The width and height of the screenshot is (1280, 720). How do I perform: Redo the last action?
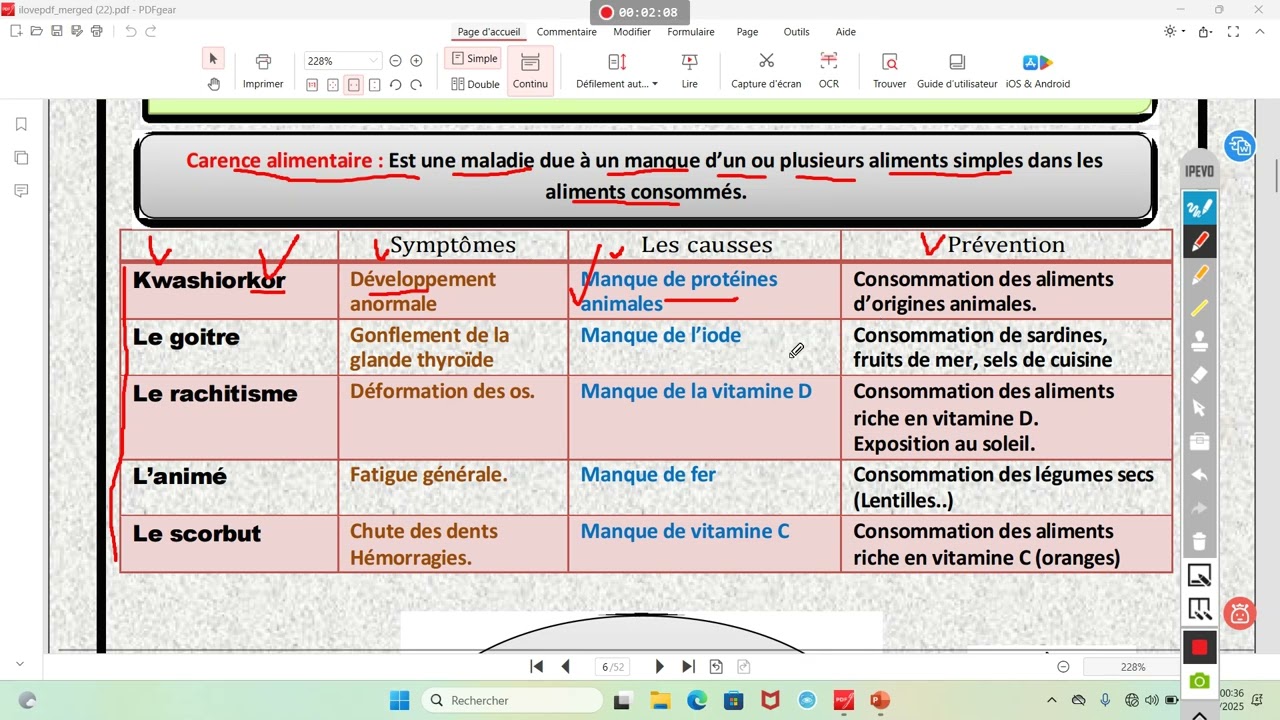(151, 31)
